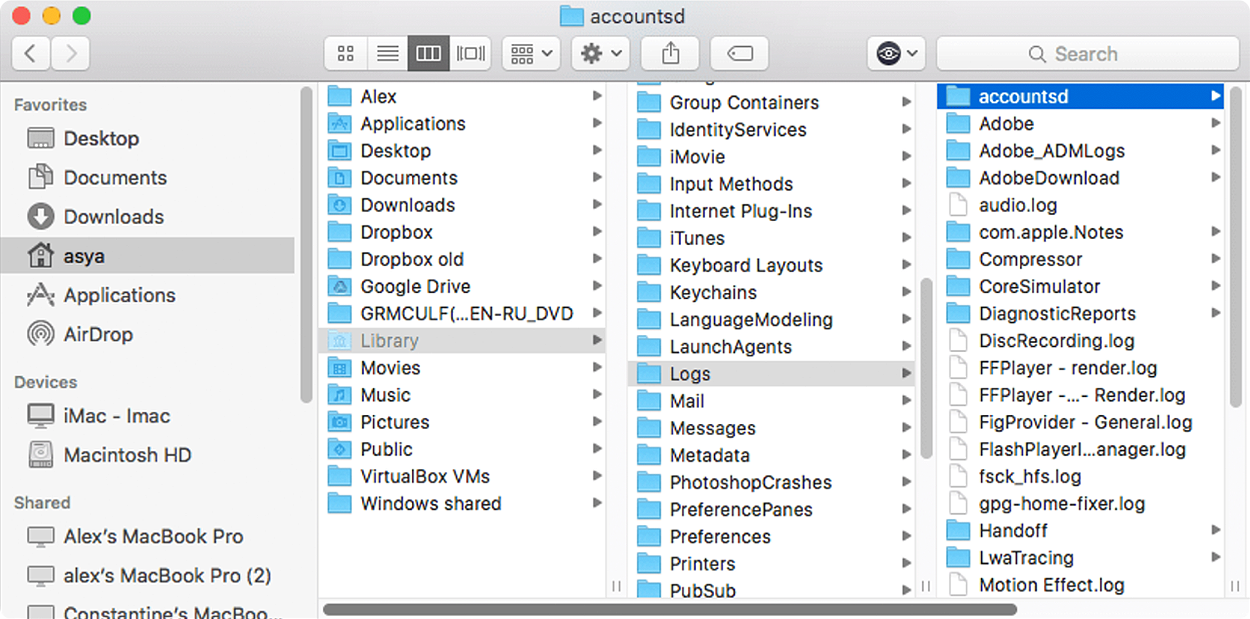
Task: Select the PhotoshopCrashes folder
Action: tap(773, 482)
